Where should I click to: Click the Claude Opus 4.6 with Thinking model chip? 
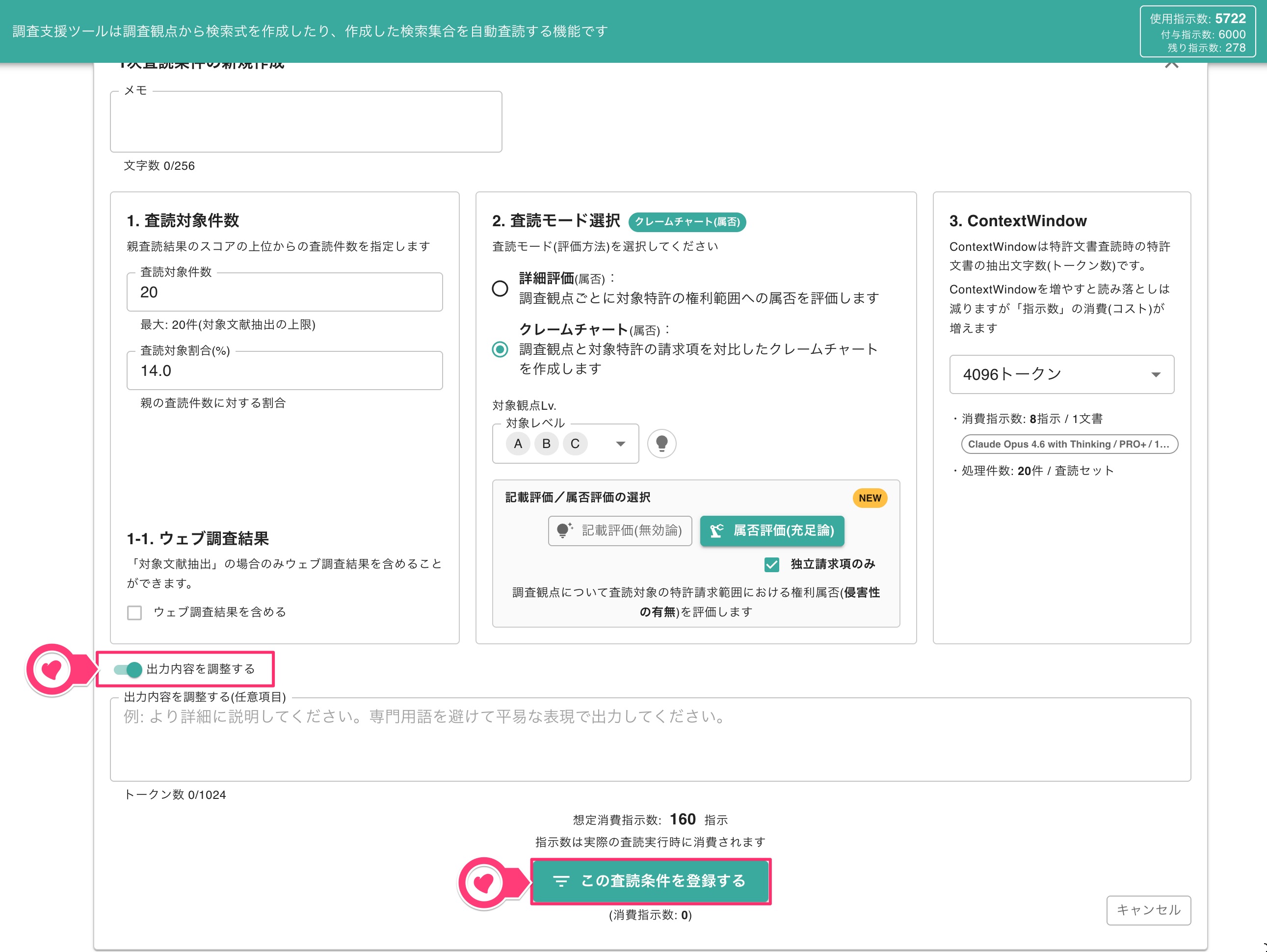click(x=1069, y=444)
